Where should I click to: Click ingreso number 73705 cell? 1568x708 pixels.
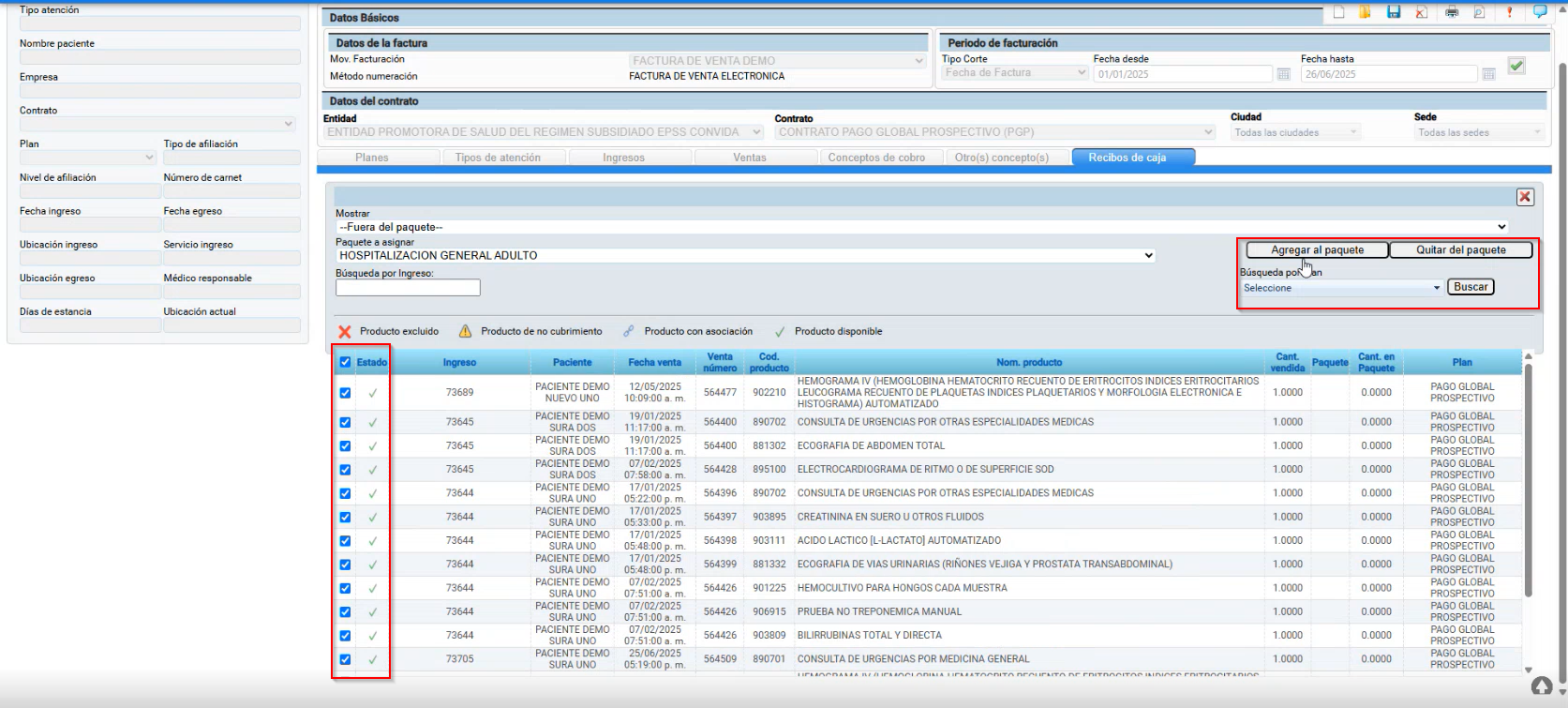pos(459,659)
